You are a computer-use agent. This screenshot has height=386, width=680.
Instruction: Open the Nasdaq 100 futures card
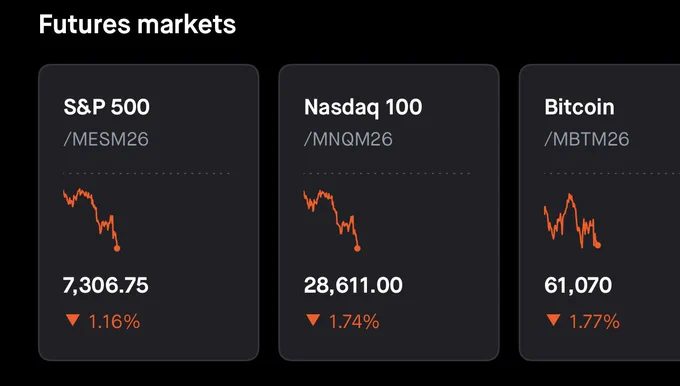click(389, 212)
